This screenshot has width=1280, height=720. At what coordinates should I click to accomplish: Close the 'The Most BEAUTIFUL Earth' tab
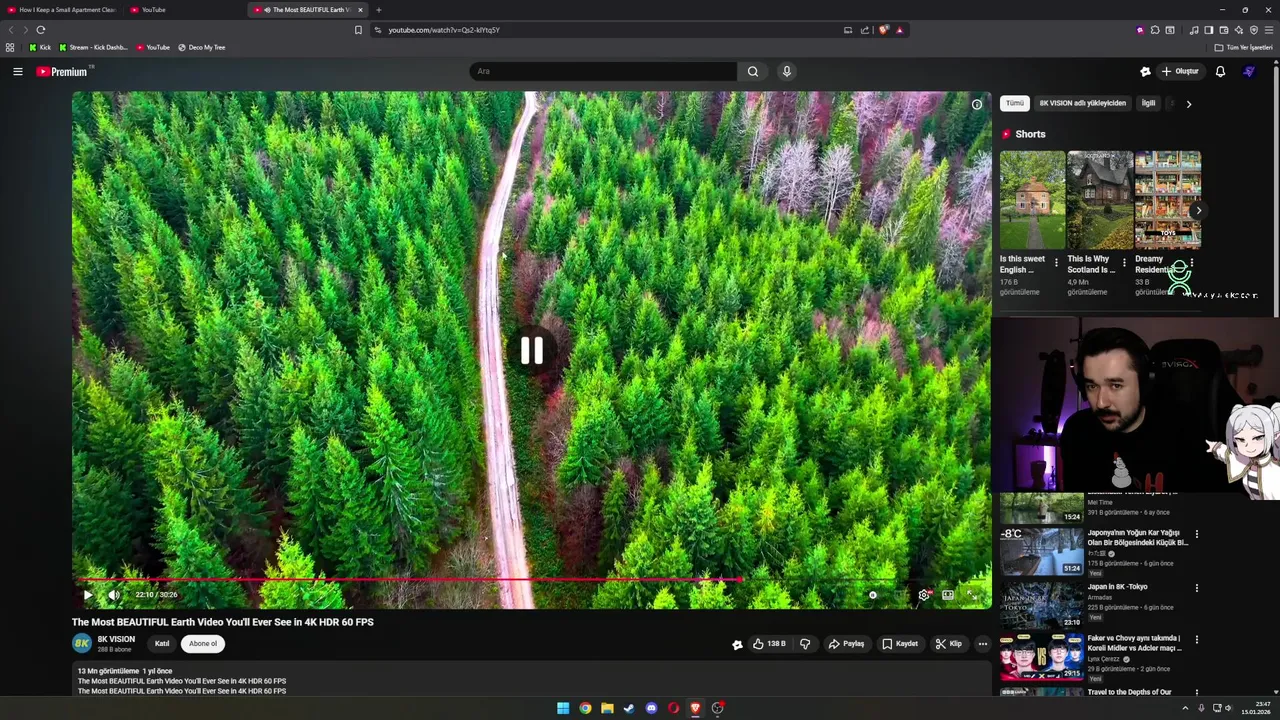(361, 10)
